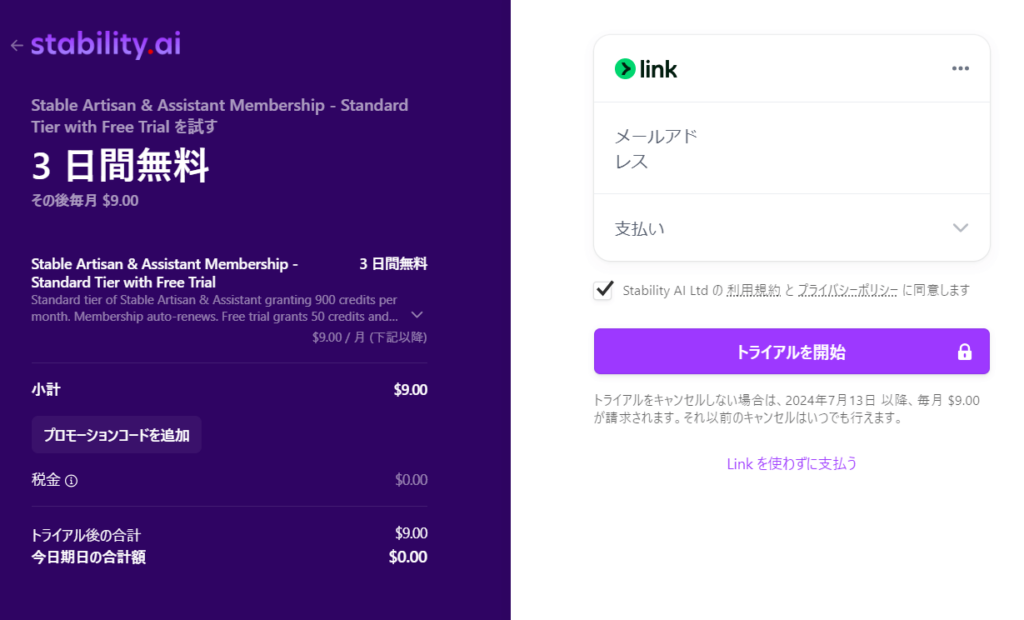Click the truncated Standard tier description text
Viewport: 1024px width, 620px height.
[x=214, y=308]
